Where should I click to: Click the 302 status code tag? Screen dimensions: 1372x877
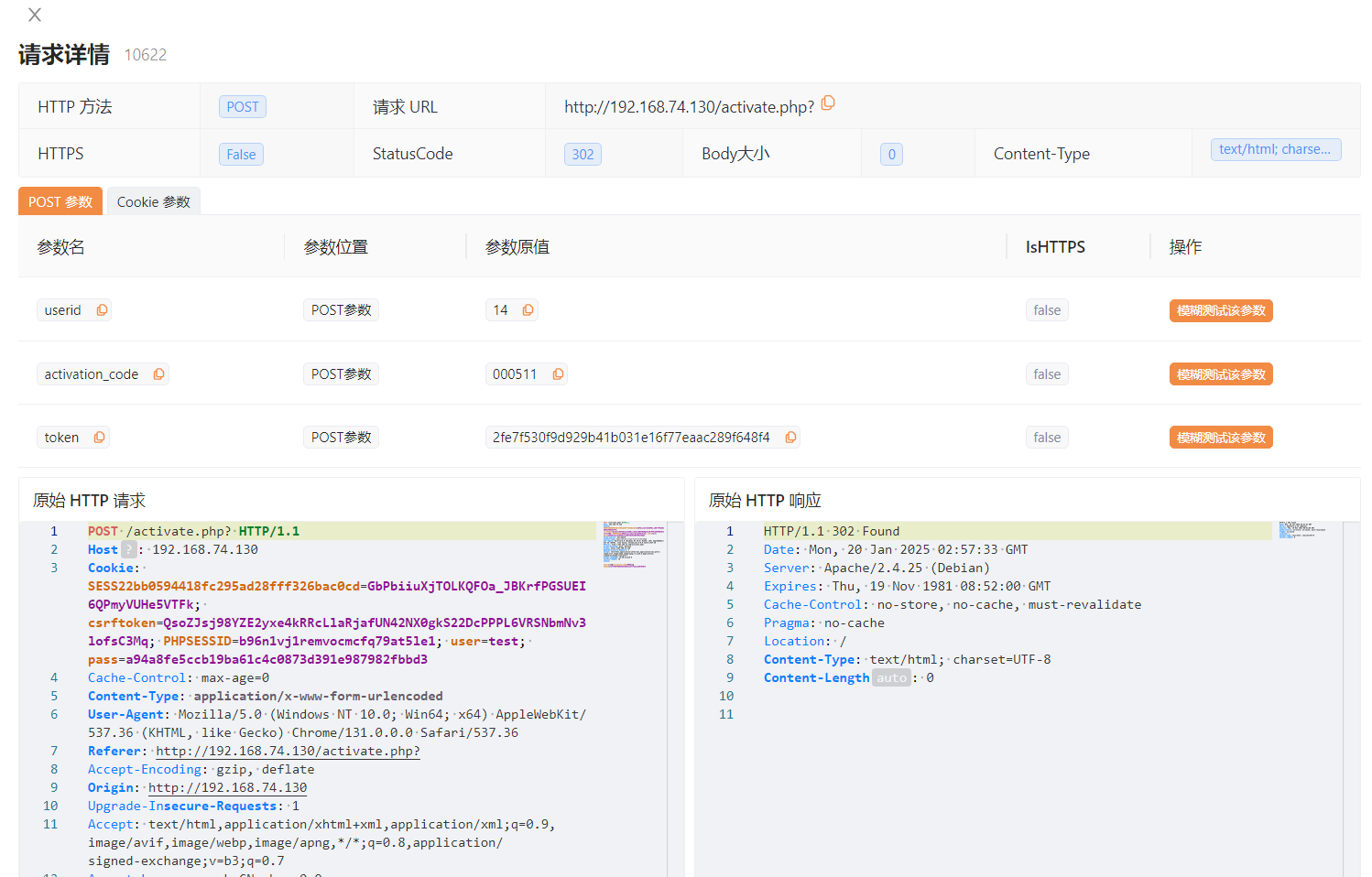(x=583, y=155)
